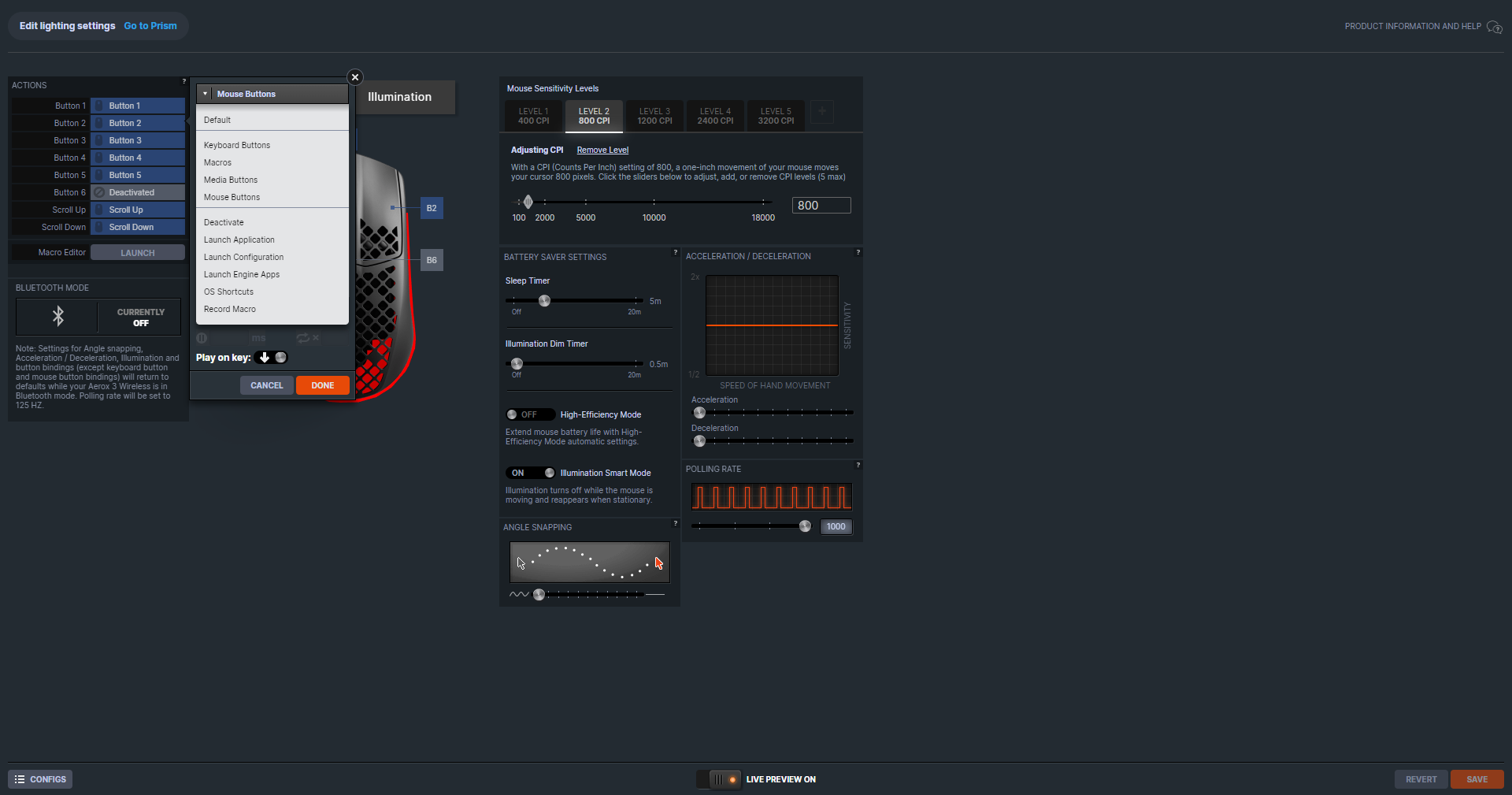Switch to Level 5 3200 CPI tab
Screen dimensions: 1512x795
click(776, 116)
